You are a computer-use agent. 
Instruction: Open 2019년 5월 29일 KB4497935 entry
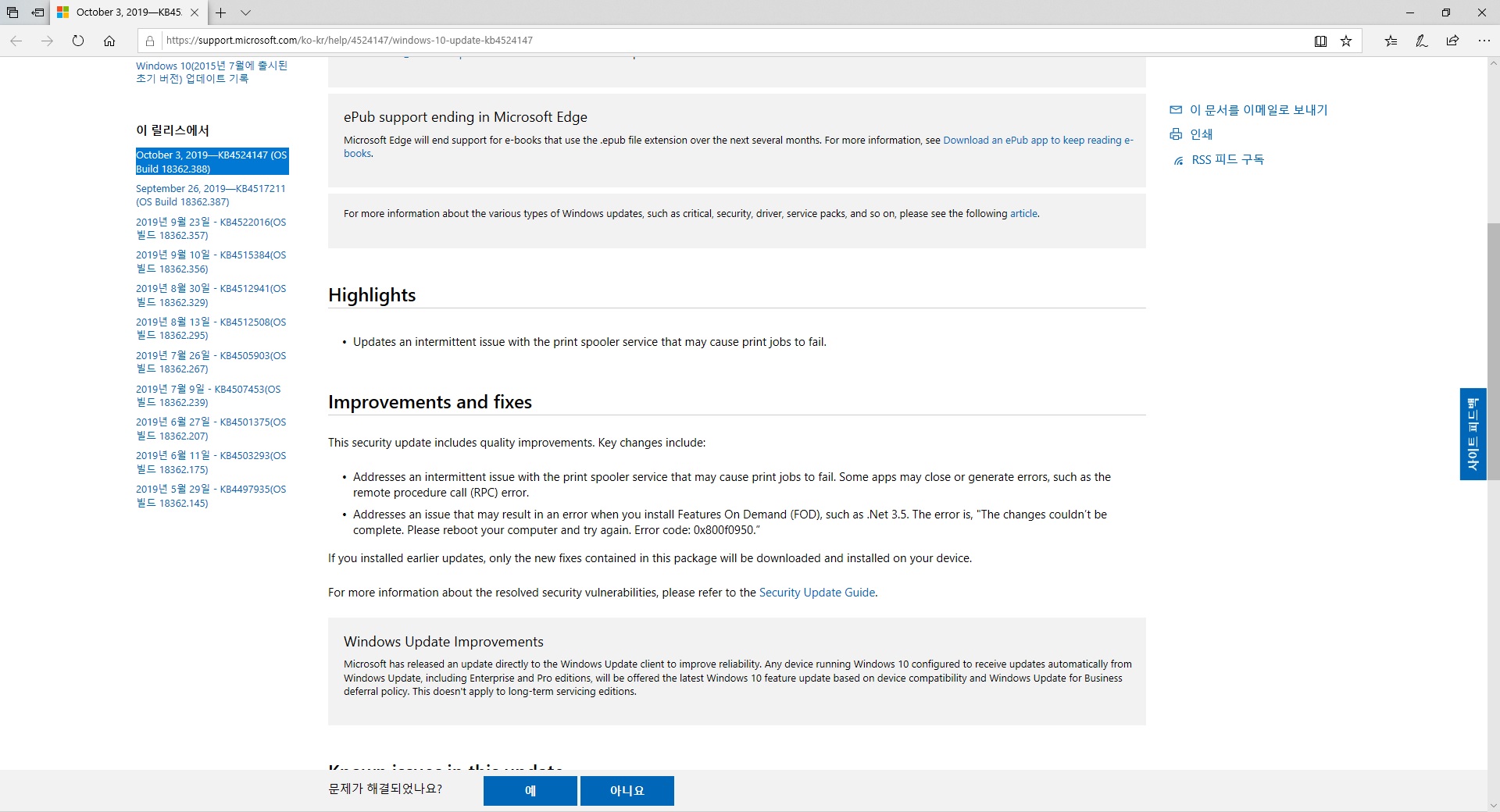click(211, 496)
